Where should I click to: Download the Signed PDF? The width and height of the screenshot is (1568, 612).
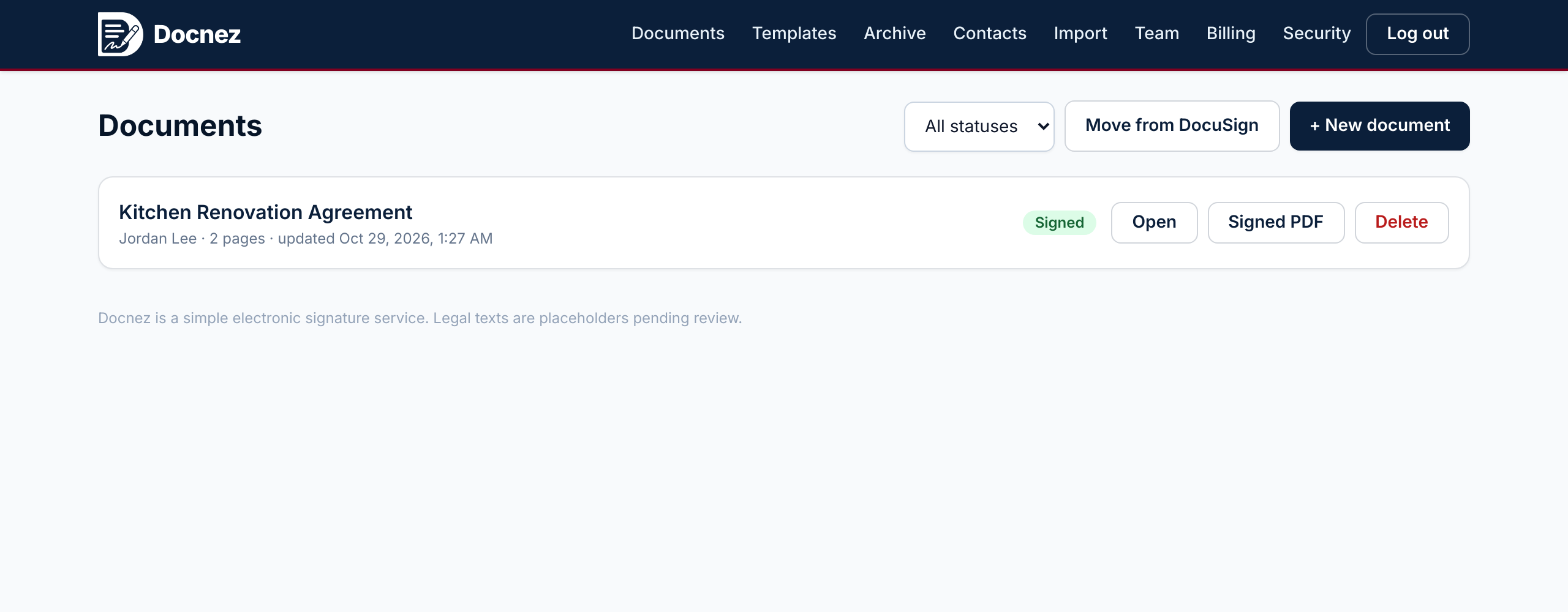(x=1276, y=223)
